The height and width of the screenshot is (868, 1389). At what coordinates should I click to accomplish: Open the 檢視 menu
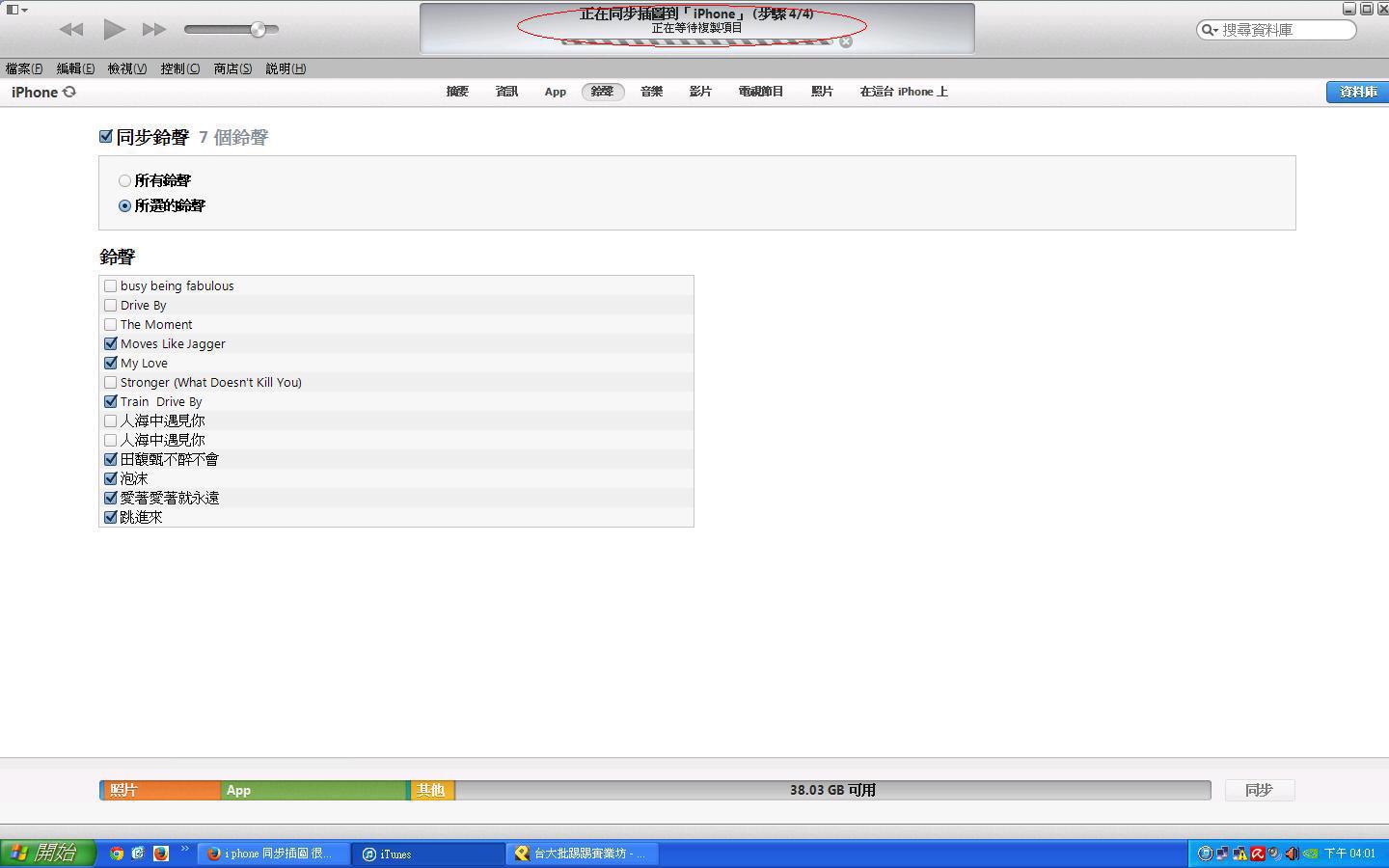127,68
